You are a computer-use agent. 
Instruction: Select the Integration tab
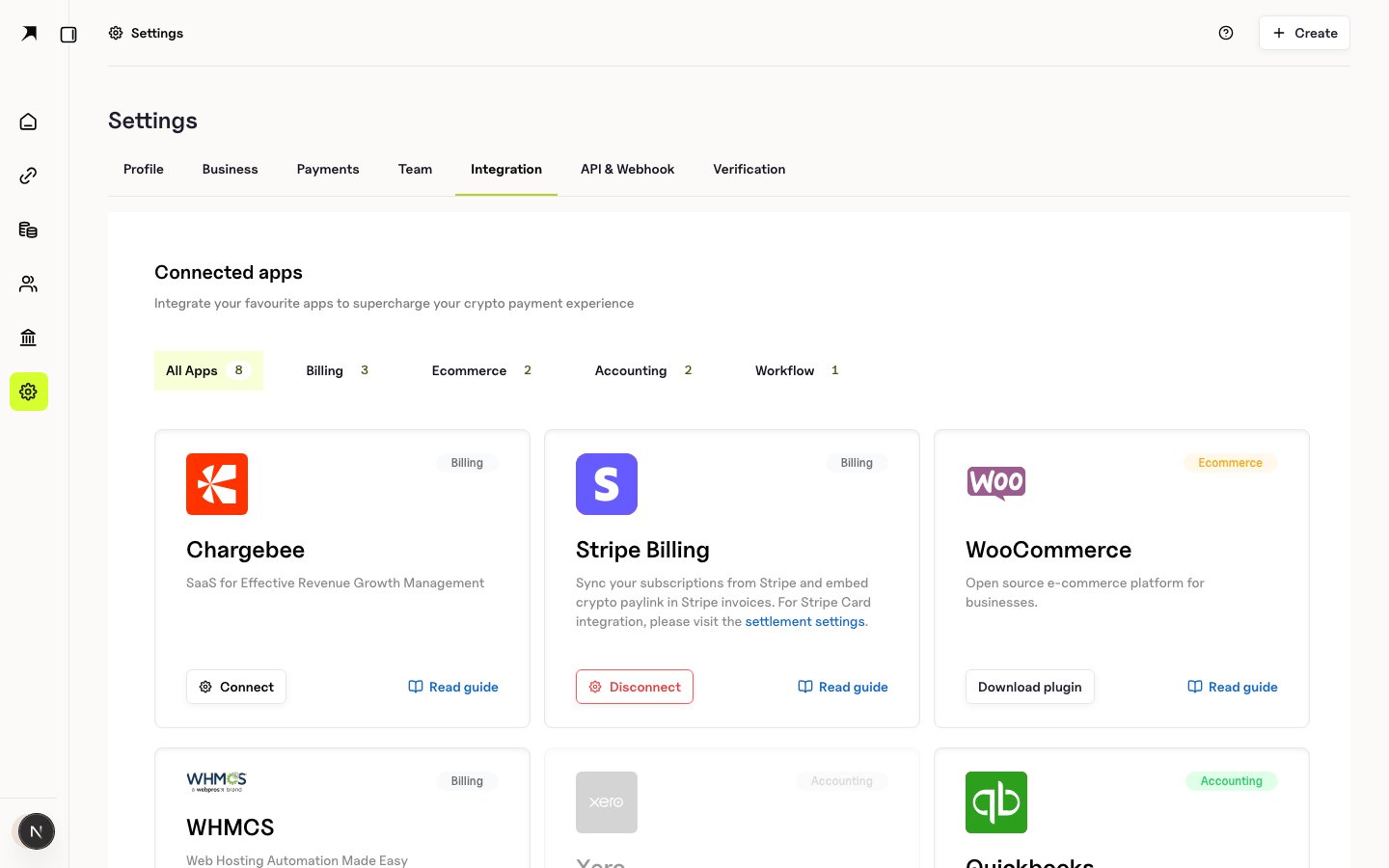506,169
